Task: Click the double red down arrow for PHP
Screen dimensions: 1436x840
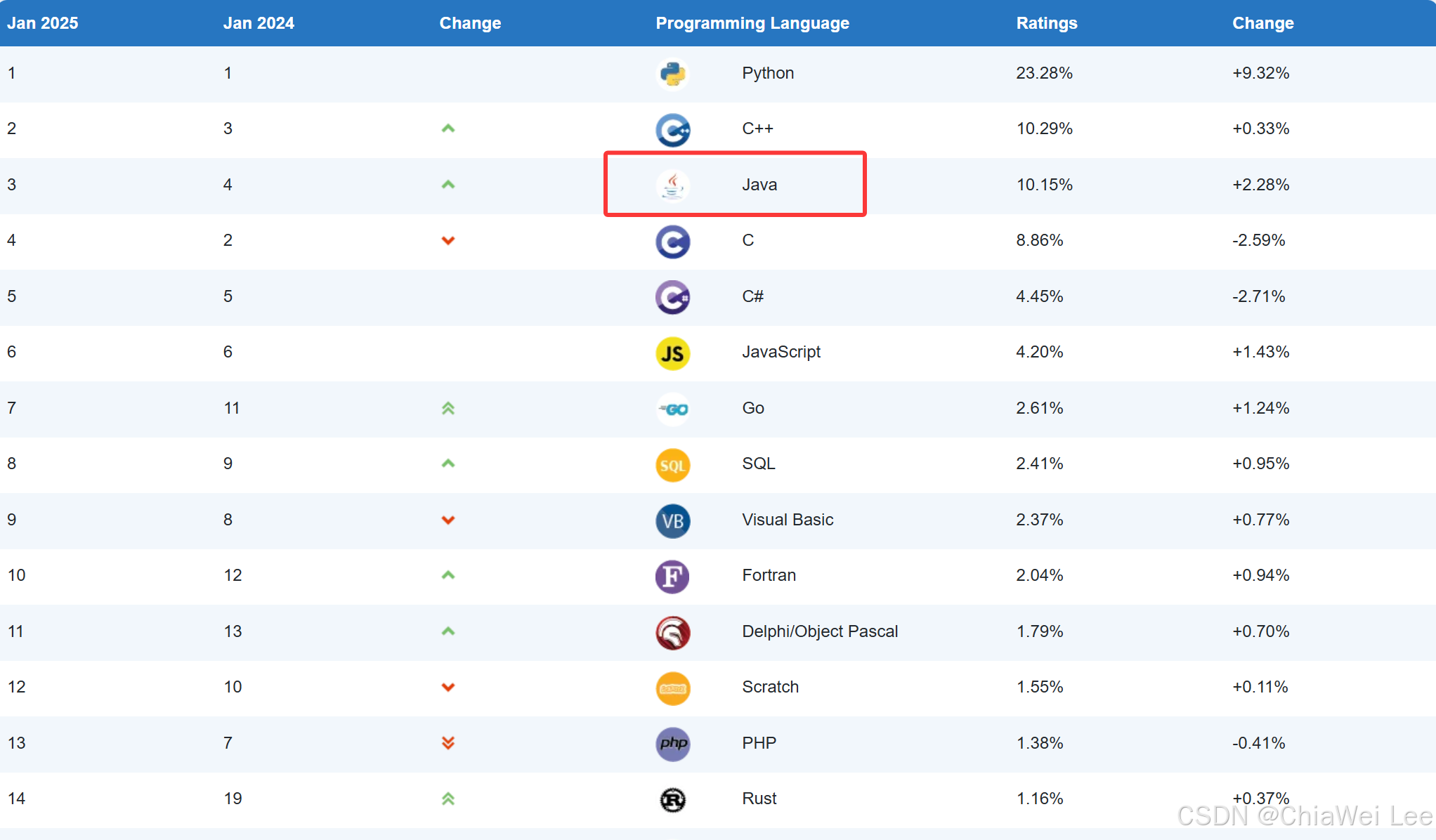Action: [x=448, y=743]
